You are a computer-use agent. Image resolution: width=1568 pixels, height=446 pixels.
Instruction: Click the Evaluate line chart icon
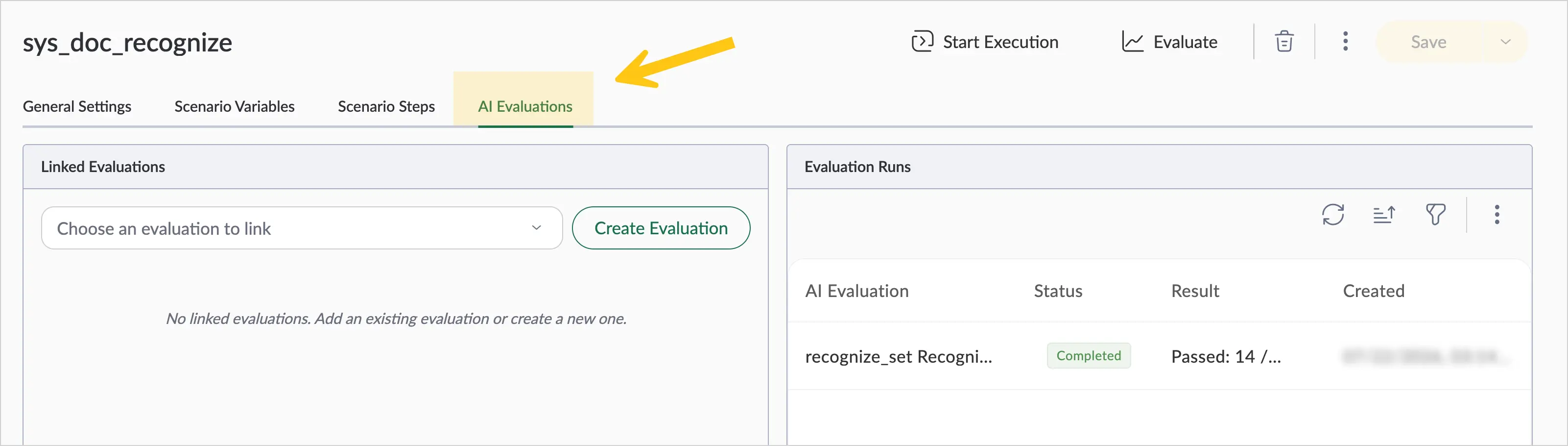pos(1132,42)
